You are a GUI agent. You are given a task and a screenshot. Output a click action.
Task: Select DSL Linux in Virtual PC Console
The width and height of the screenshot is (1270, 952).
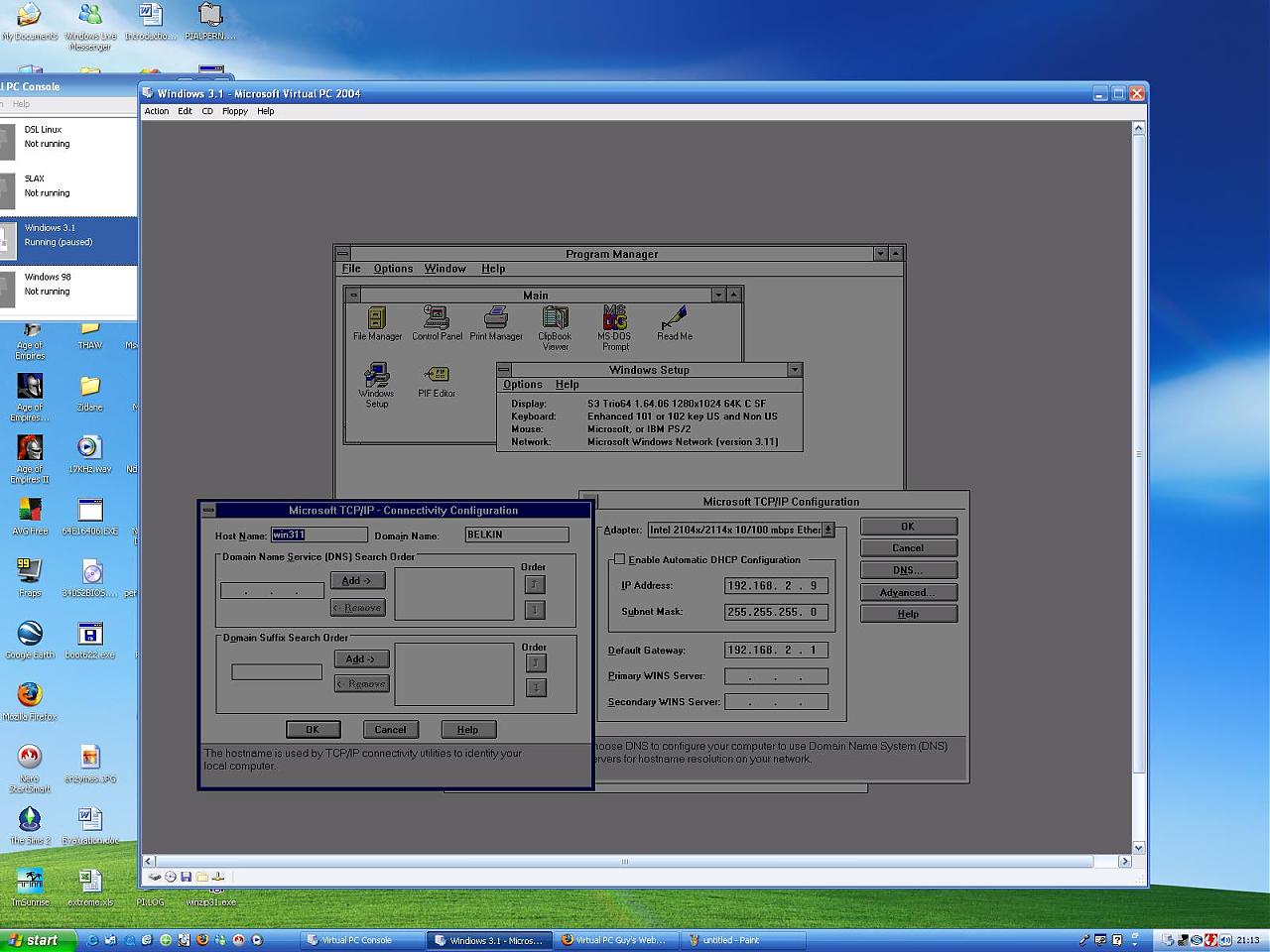pos(68,137)
